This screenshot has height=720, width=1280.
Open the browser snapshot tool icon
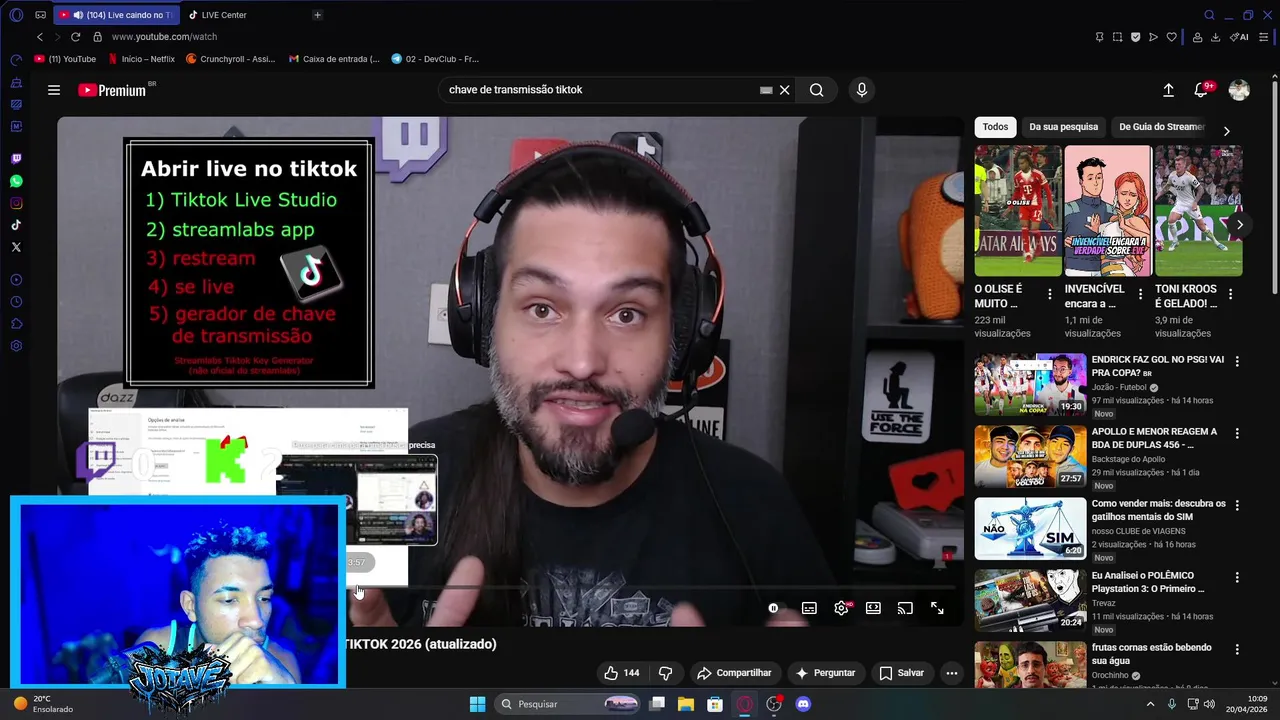(1117, 37)
